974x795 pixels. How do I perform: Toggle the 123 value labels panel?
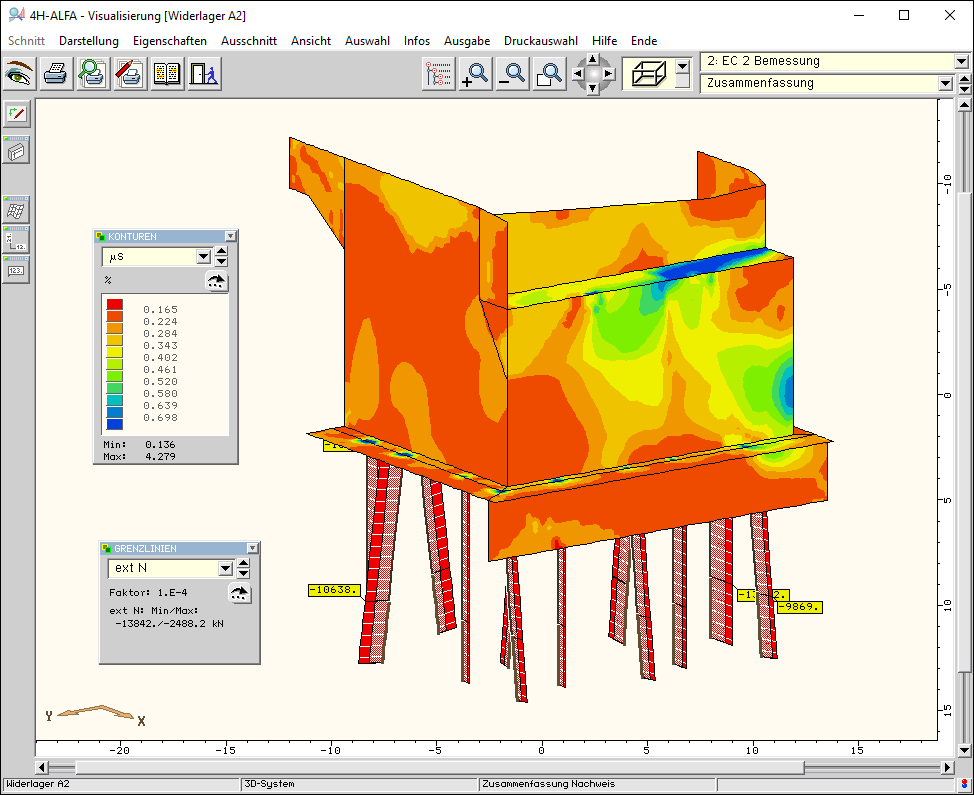point(17,270)
